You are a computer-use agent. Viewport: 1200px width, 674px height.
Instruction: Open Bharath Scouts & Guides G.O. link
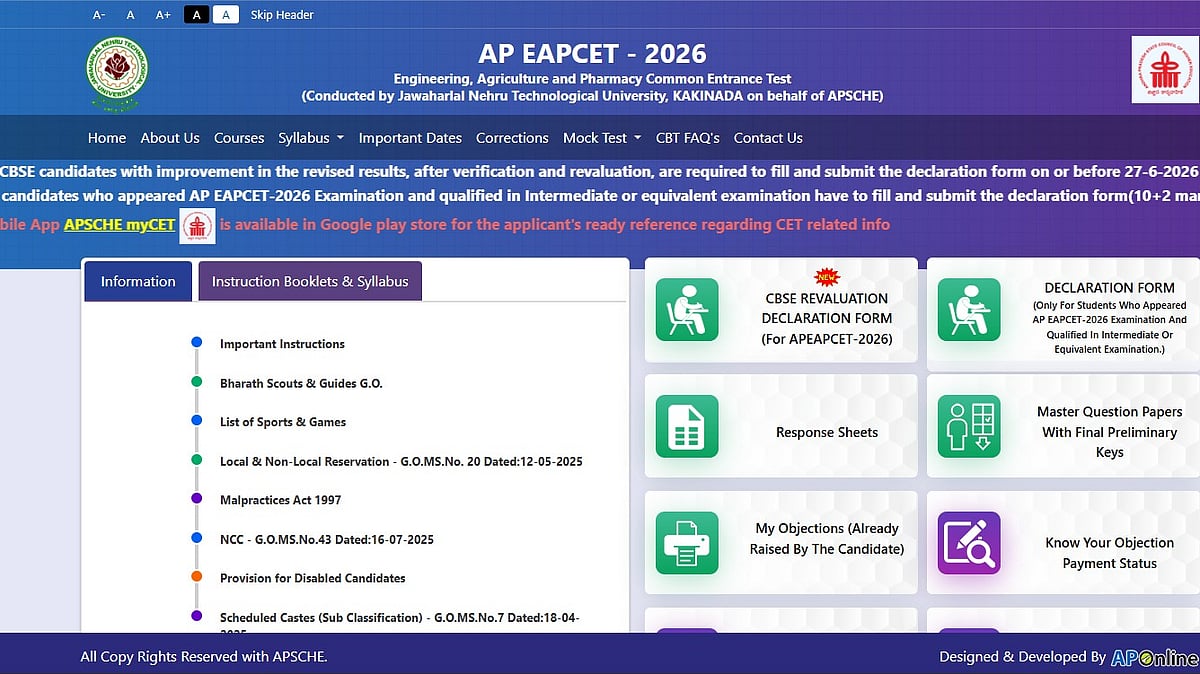pyautogui.click(x=301, y=383)
